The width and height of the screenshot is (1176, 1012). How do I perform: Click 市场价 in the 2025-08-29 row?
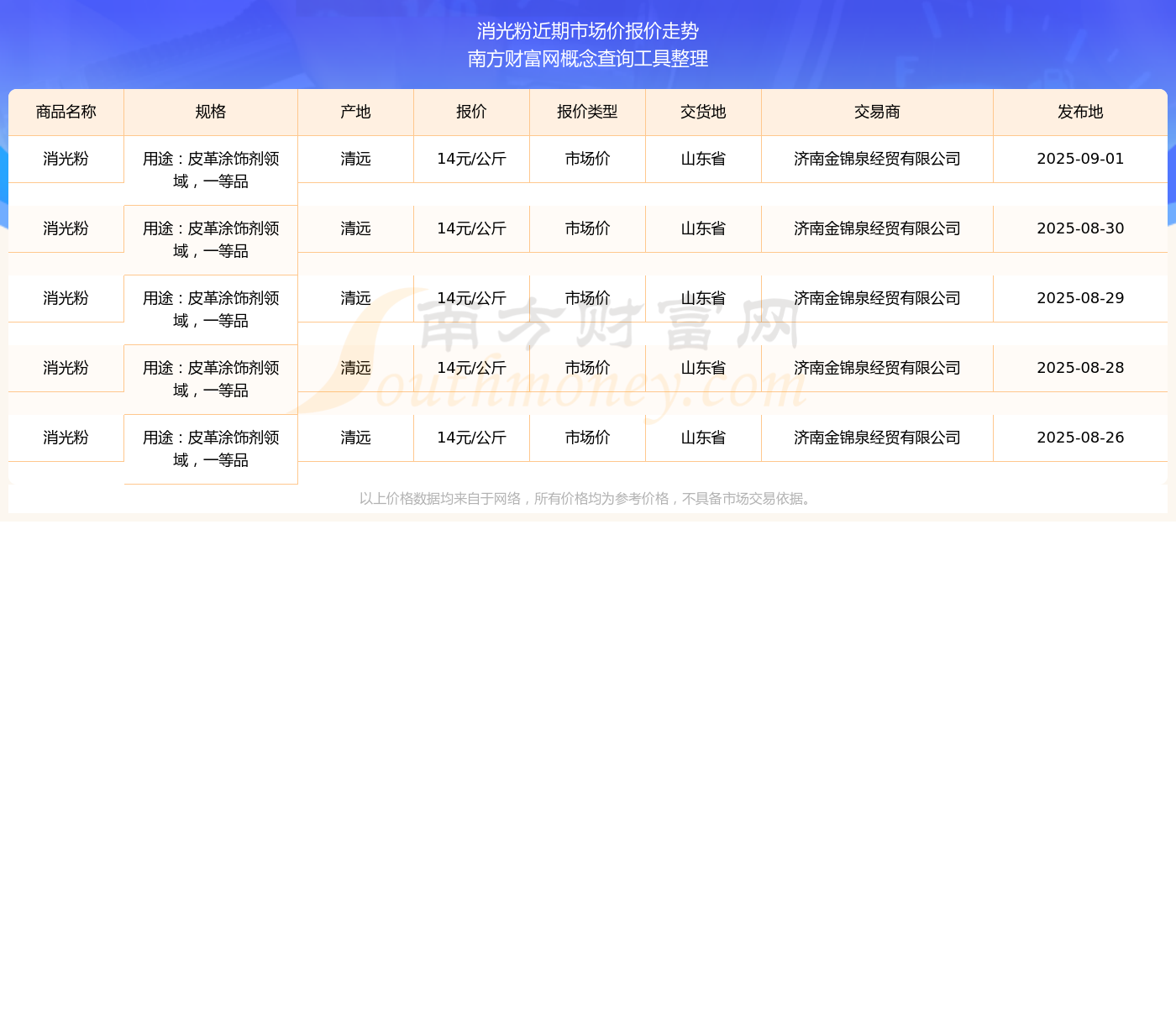[588, 298]
